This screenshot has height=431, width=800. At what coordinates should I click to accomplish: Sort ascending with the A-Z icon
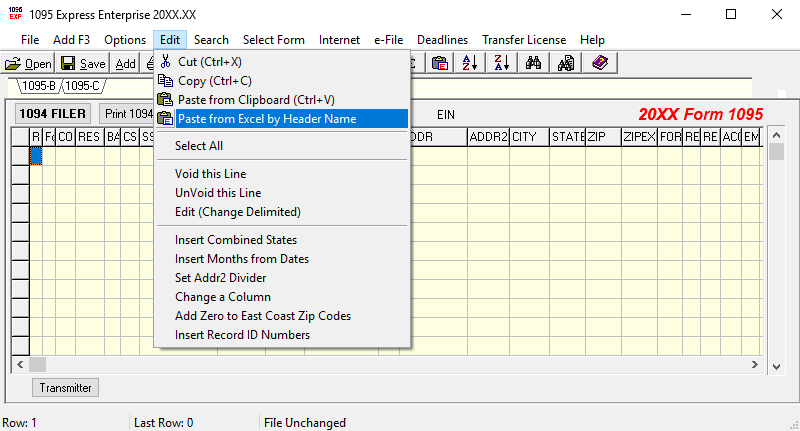tap(470, 63)
